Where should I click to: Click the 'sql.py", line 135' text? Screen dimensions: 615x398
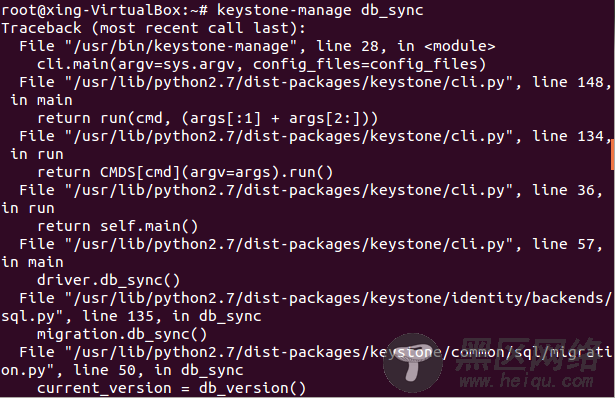tap(78, 316)
